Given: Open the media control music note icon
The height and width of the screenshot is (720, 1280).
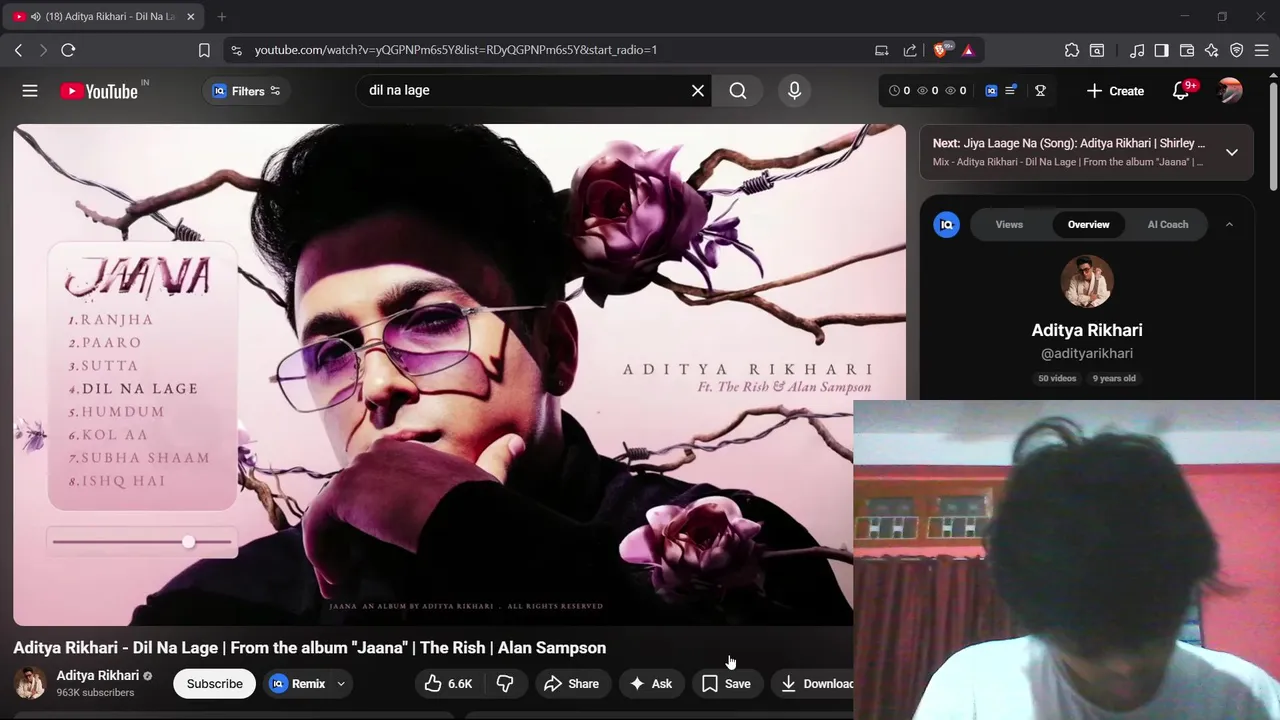Looking at the screenshot, I should [1137, 50].
